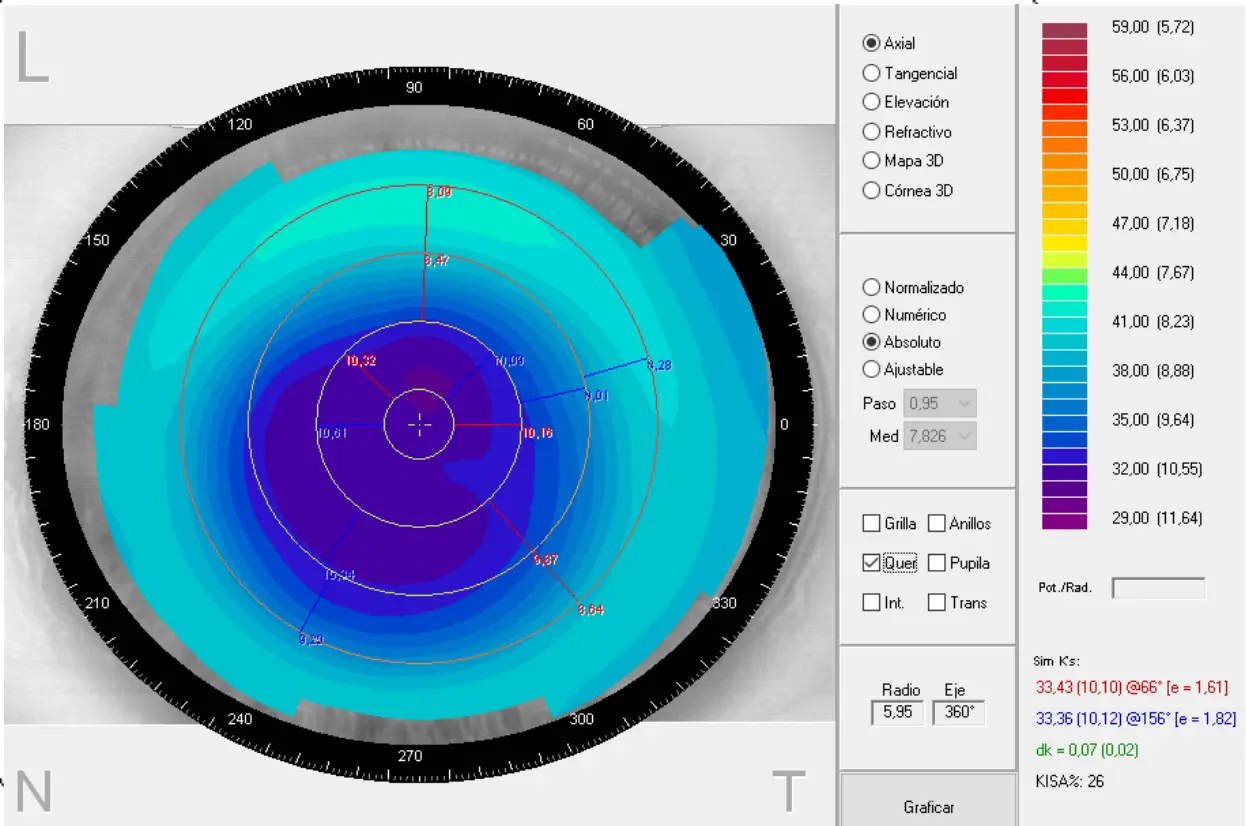Select the Normalizado scale option

pos(871,287)
